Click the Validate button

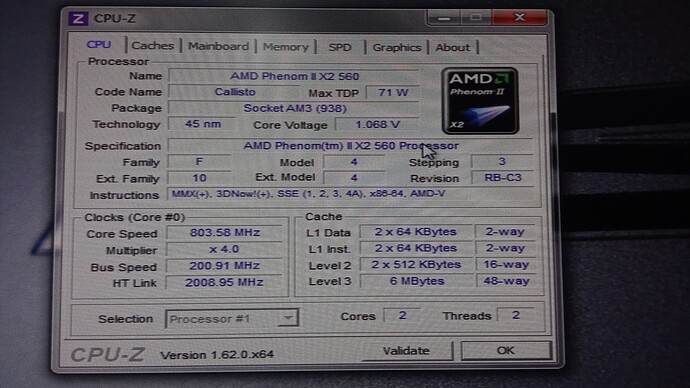[406, 351]
